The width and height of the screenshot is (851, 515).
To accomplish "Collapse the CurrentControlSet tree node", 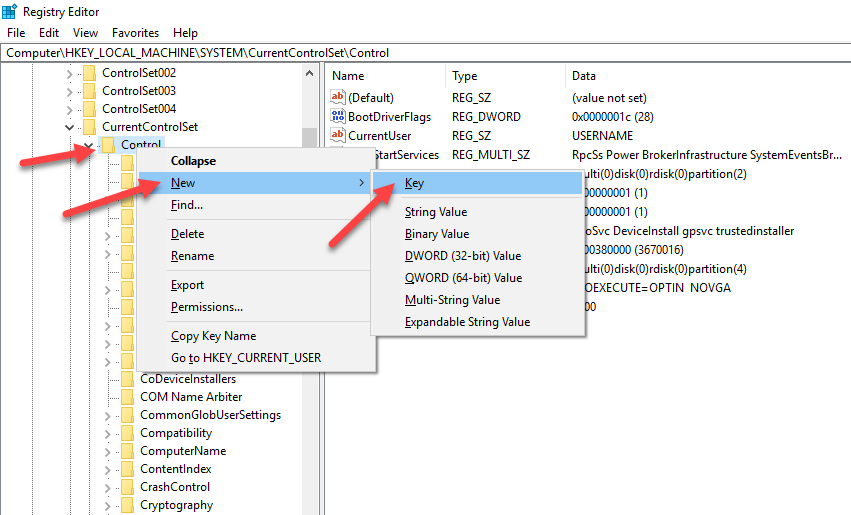I will tap(69, 127).
